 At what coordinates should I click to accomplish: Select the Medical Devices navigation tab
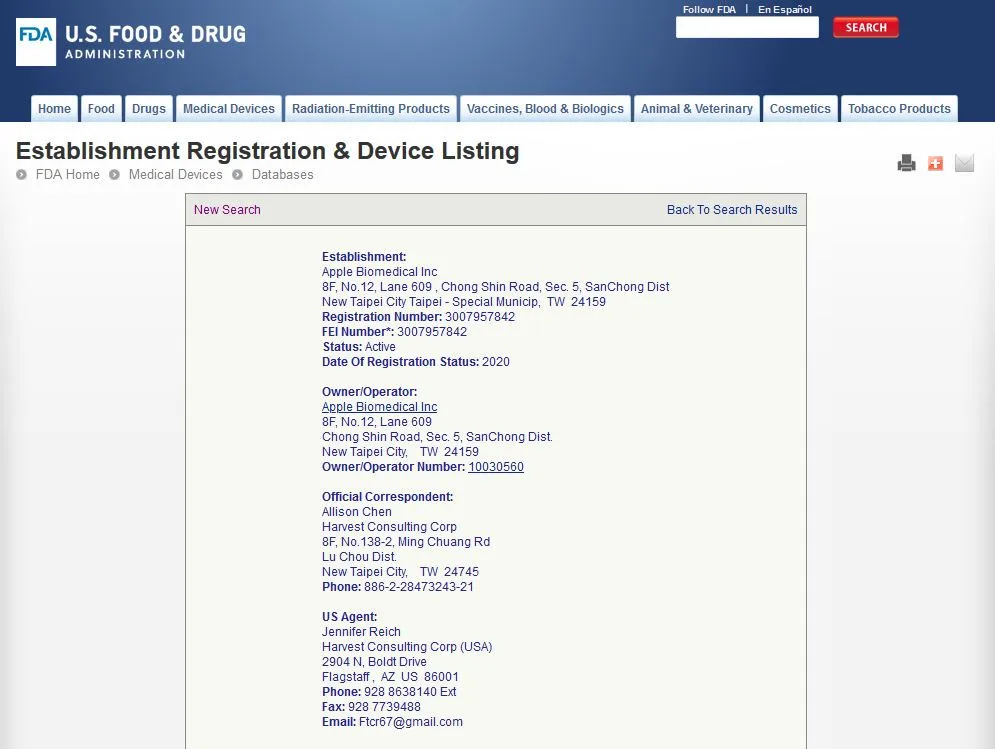pyautogui.click(x=229, y=109)
